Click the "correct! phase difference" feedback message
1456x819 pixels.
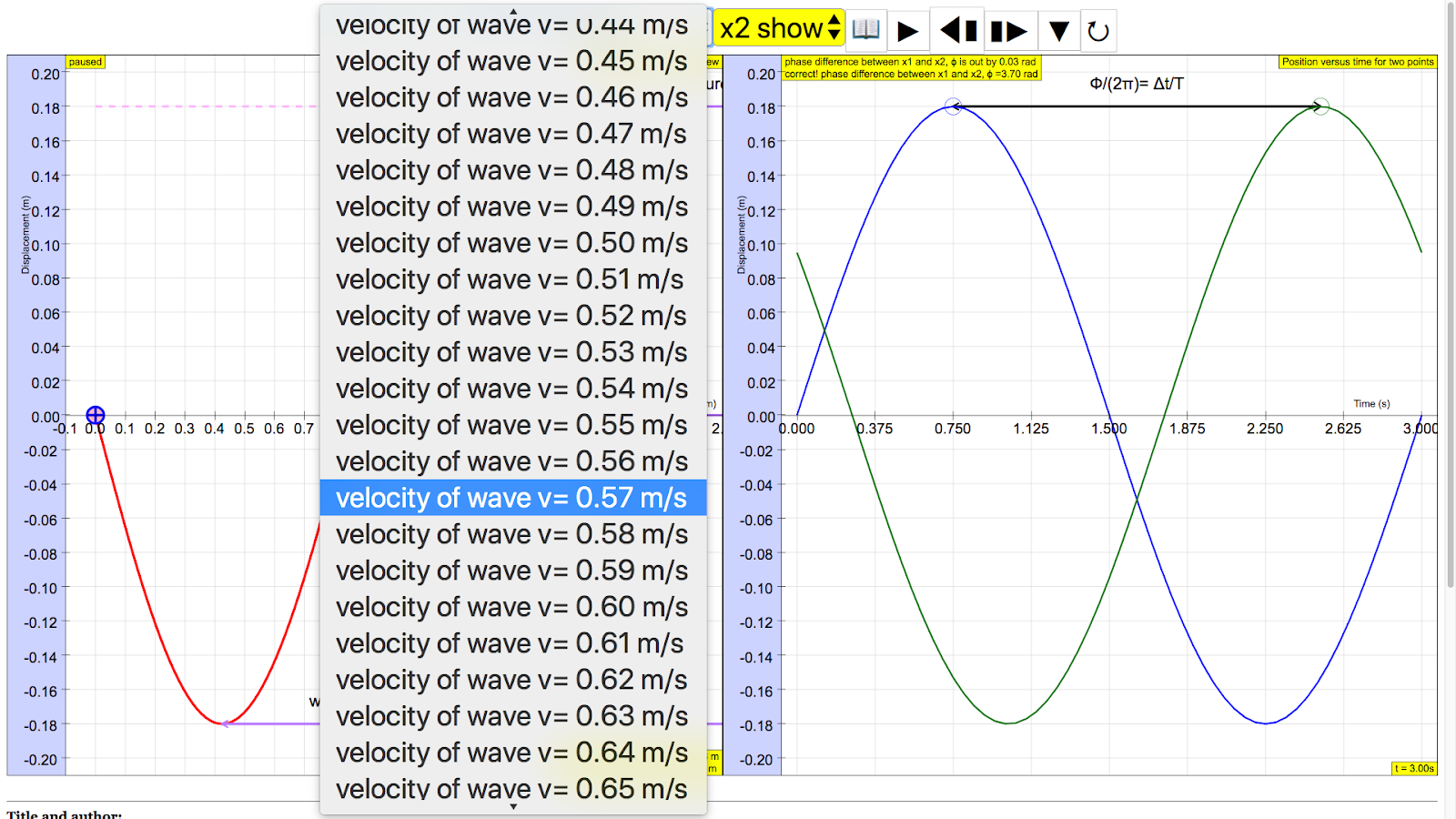click(x=911, y=74)
